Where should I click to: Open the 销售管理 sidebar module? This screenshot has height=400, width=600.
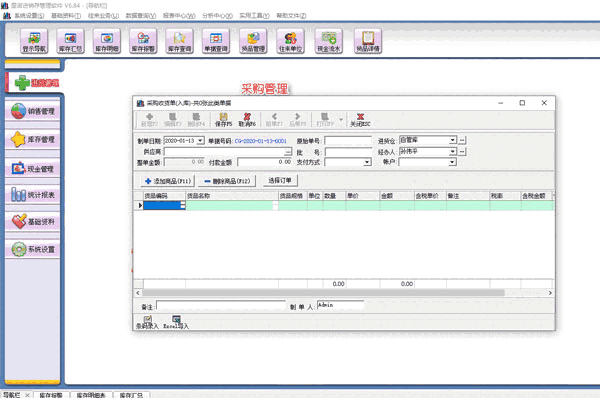[x=33, y=112]
